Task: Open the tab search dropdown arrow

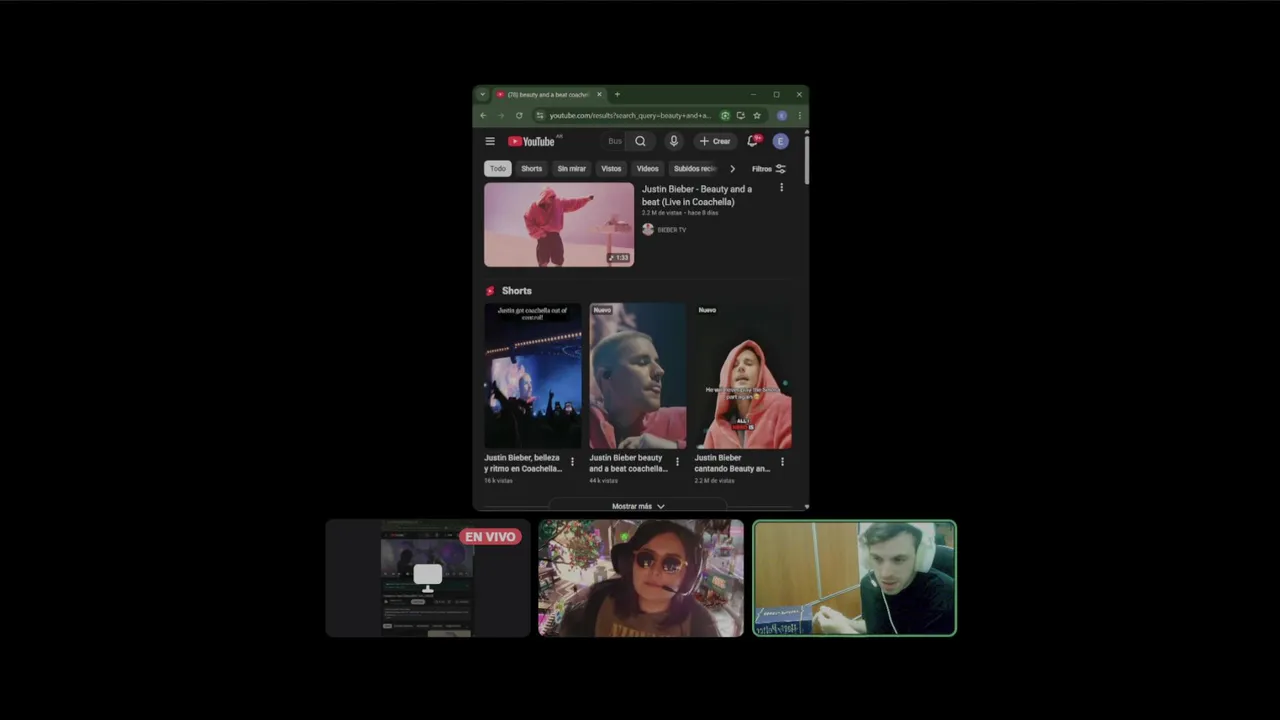Action: coord(482,94)
